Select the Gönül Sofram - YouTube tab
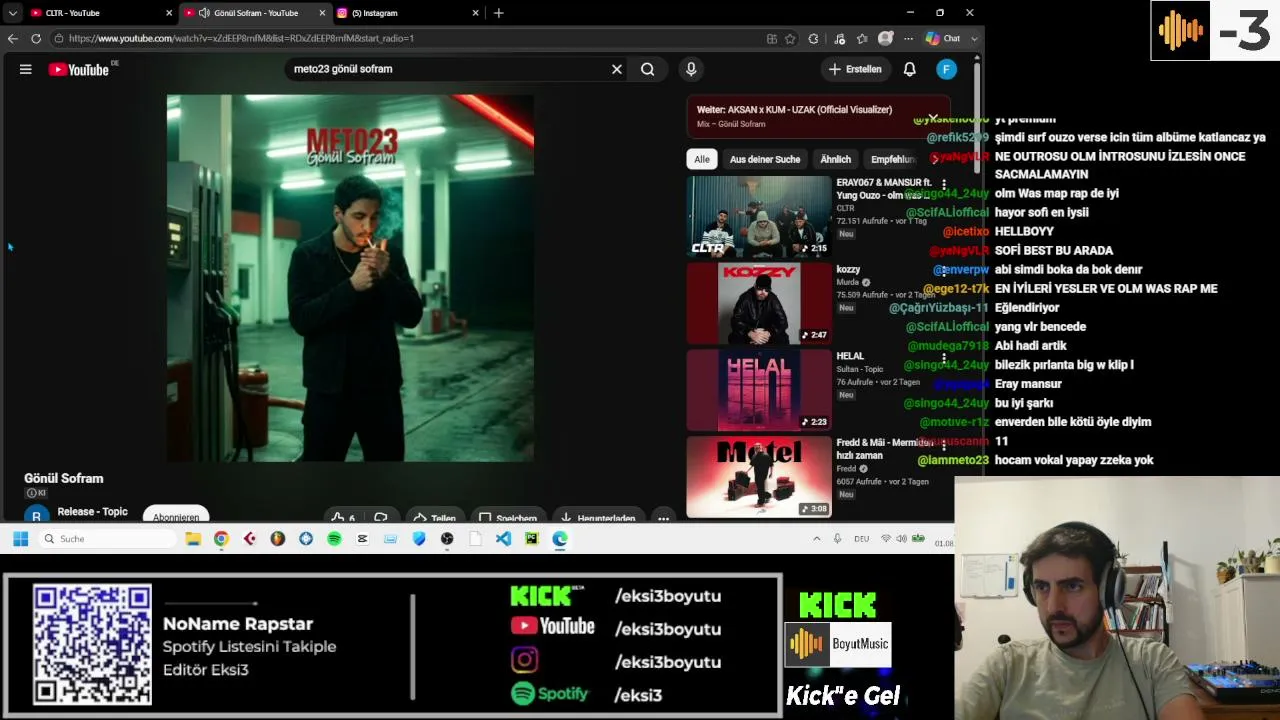Screen dimensions: 1280x720 tap(255, 13)
